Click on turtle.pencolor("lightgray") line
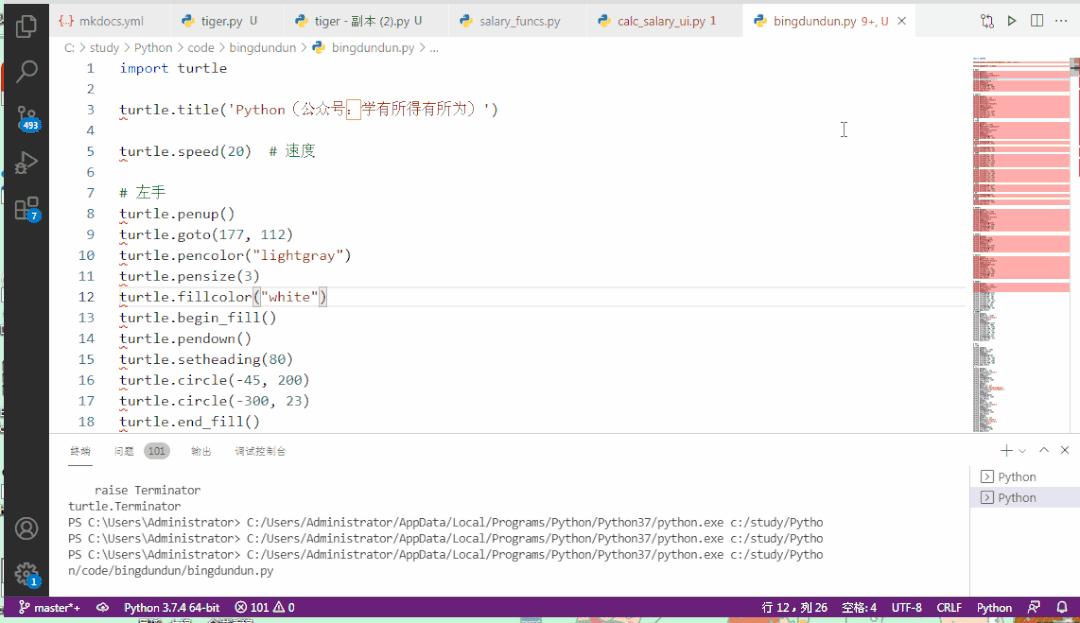The width and height of the screenshot is (1080, 623). 235,255
